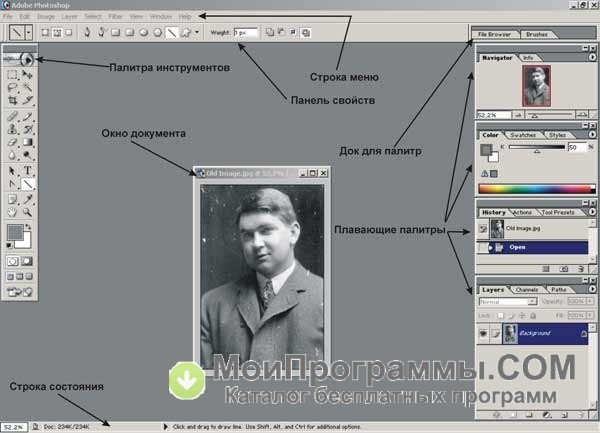Toggle Lock position icon in Layers
600x433 pixels.
point(522,316)
